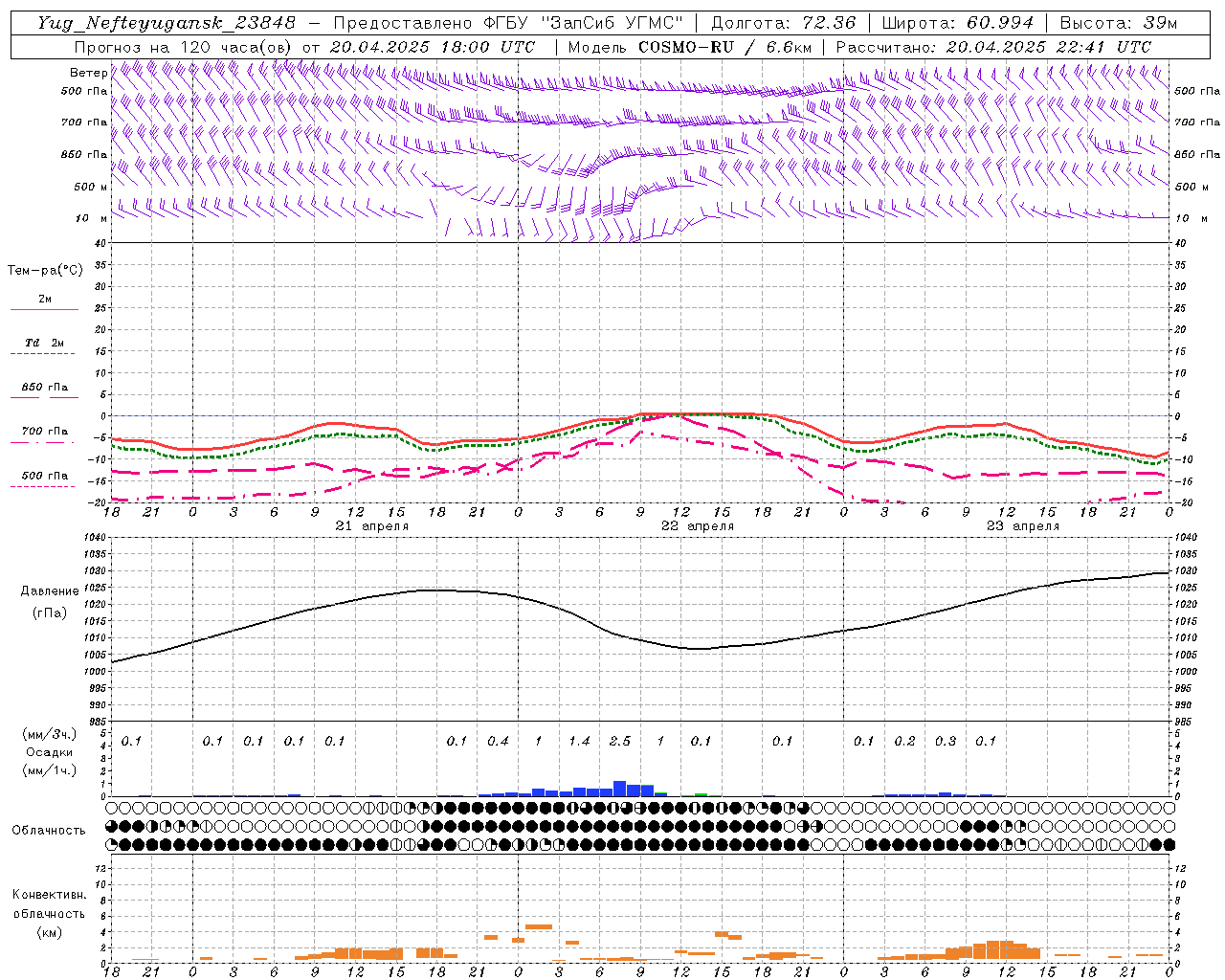Click the (мм/1ч.) precipitation unit label
Viewport: 1225px width, 980px height.
(50, 770)
